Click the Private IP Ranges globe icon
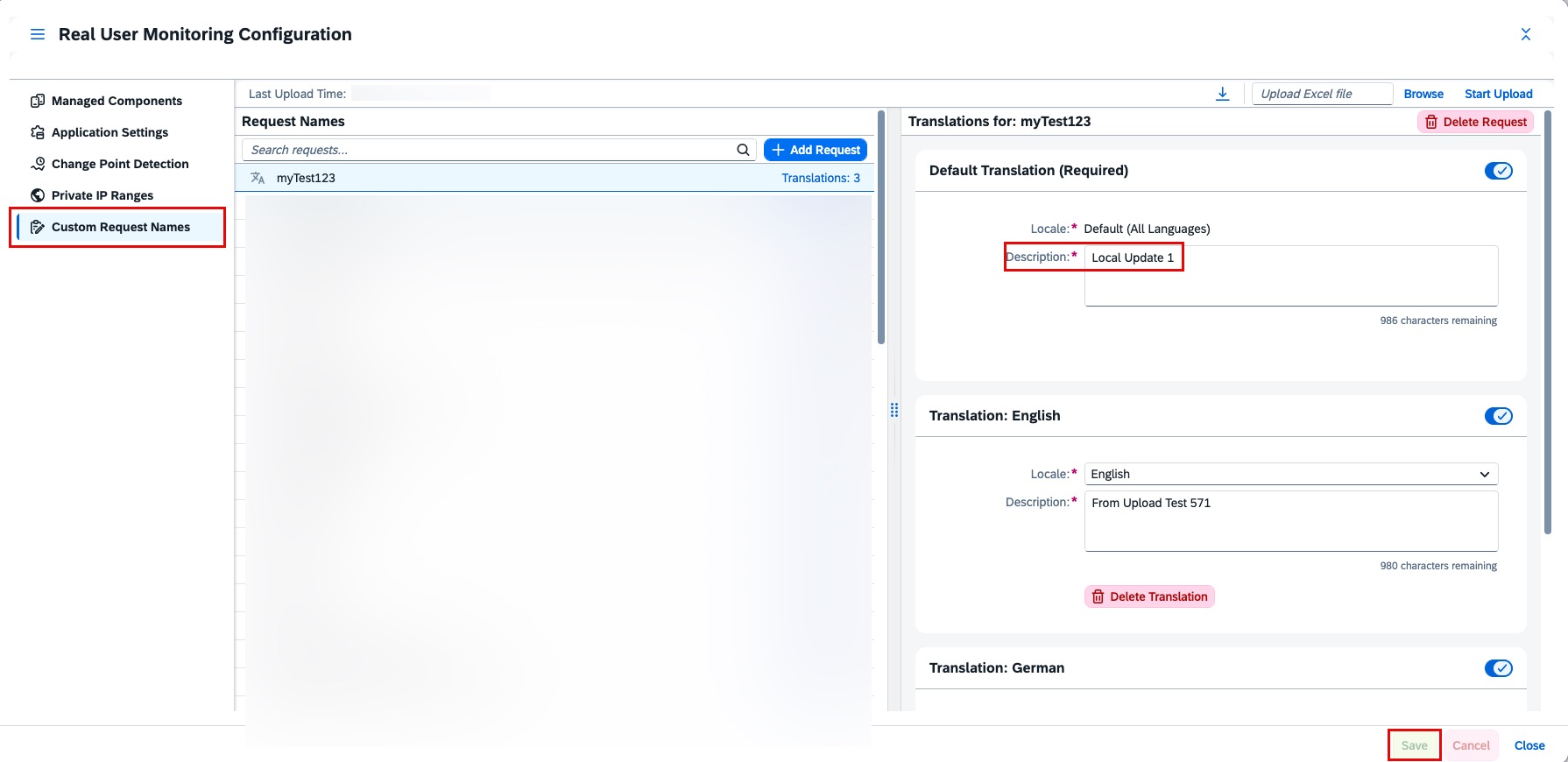 pos(38,195)
